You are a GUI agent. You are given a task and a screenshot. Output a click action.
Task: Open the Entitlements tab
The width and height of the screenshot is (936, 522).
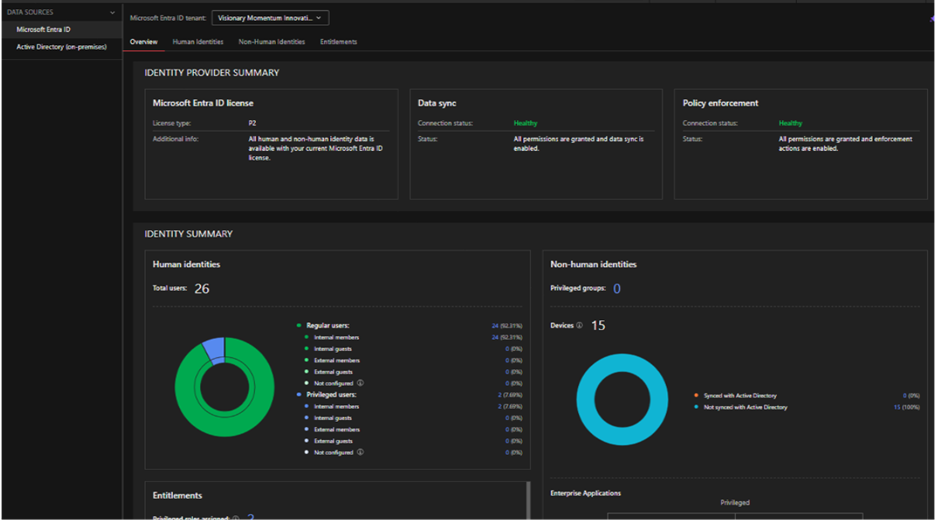338,42
